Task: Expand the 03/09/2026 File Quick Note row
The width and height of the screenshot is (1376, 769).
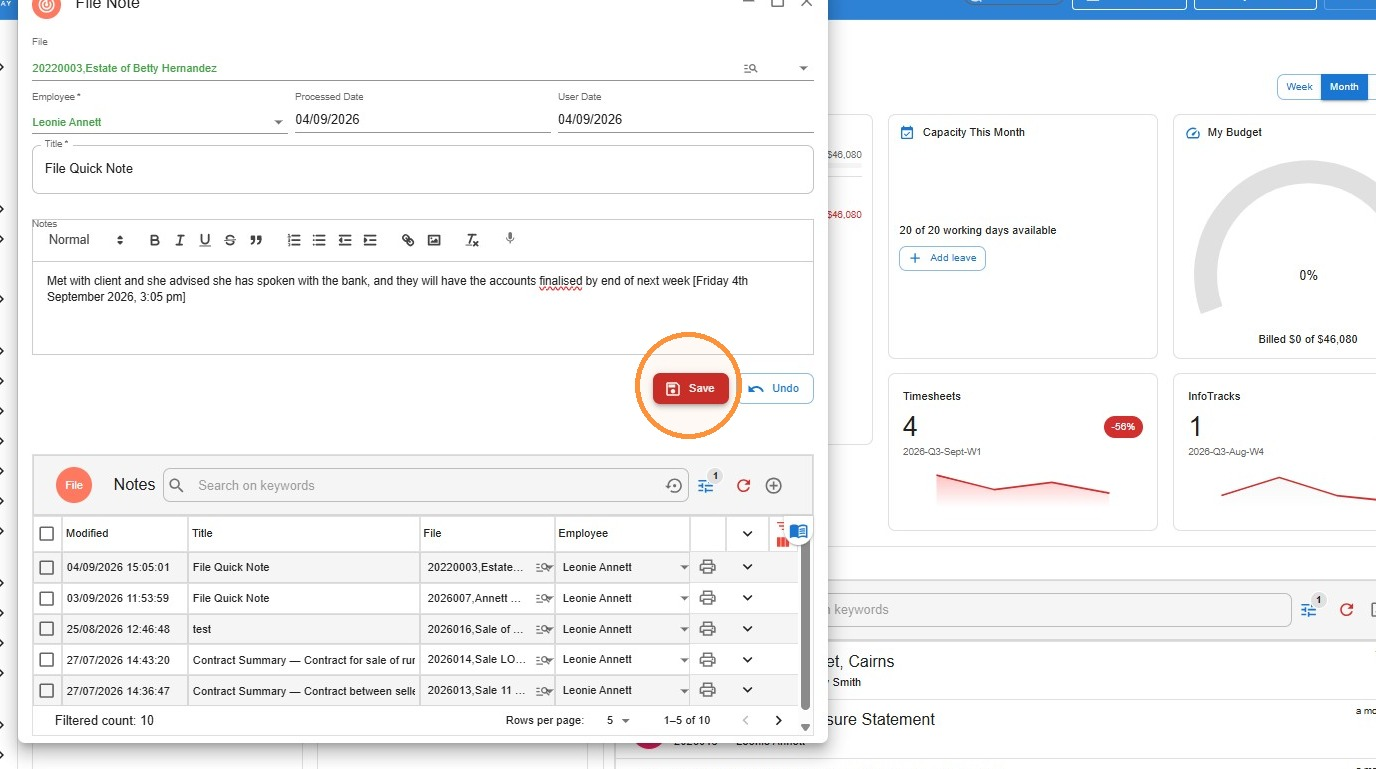Action: [747, 598]
